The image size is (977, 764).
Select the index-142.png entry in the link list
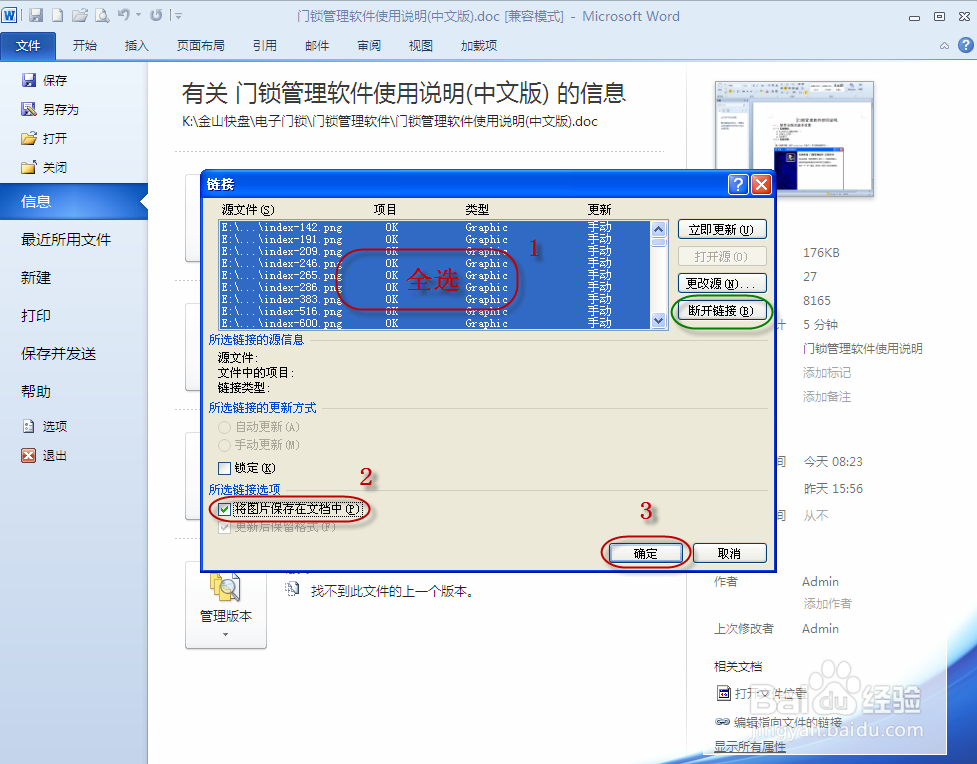[300, 228]
